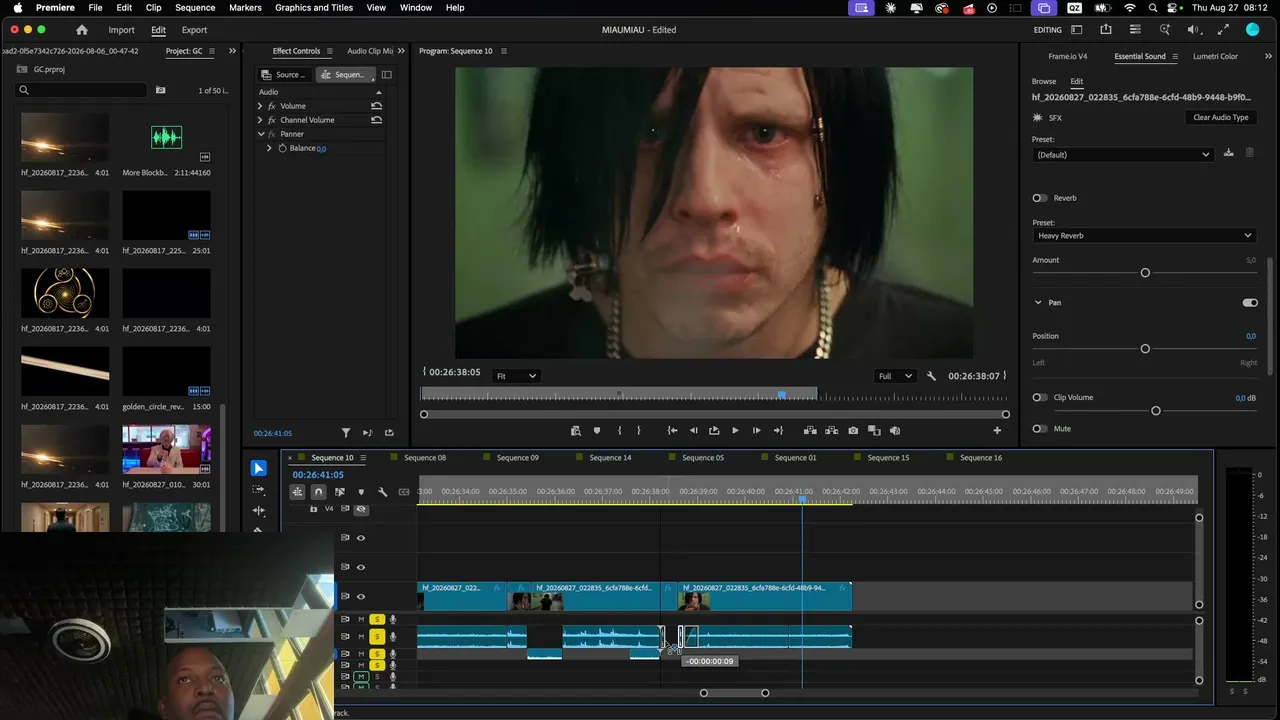Open the (Default) preset dropdown
Screen dimensions: 1280x720
coord(1122,155)
